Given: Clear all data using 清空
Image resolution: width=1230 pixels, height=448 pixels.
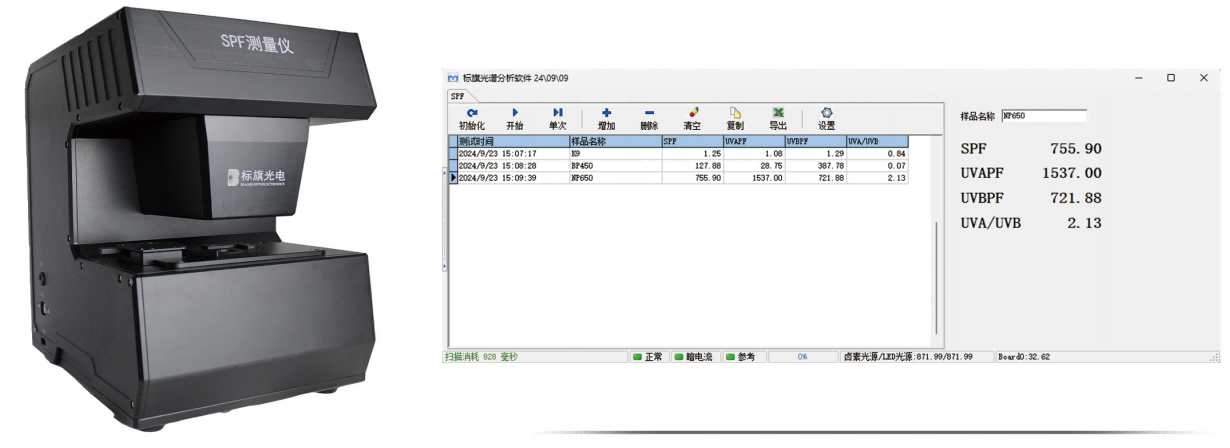Looking at the screenshot, I should (692, 119).
